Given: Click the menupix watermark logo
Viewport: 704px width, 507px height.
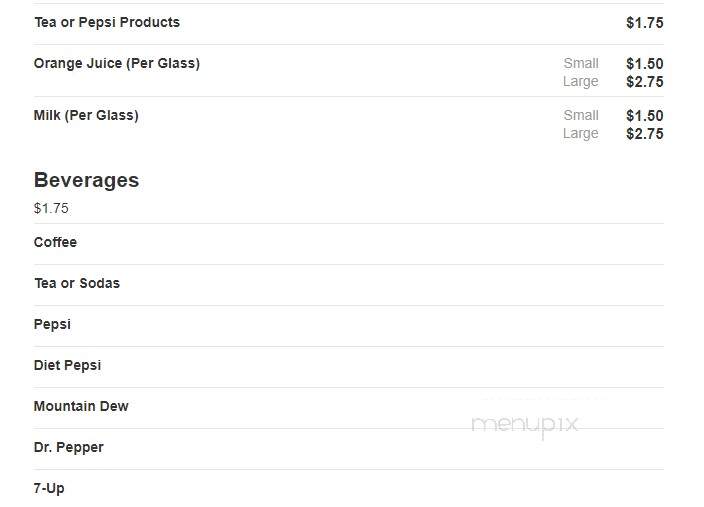Looking at the screenshot, I should [524, 425].
